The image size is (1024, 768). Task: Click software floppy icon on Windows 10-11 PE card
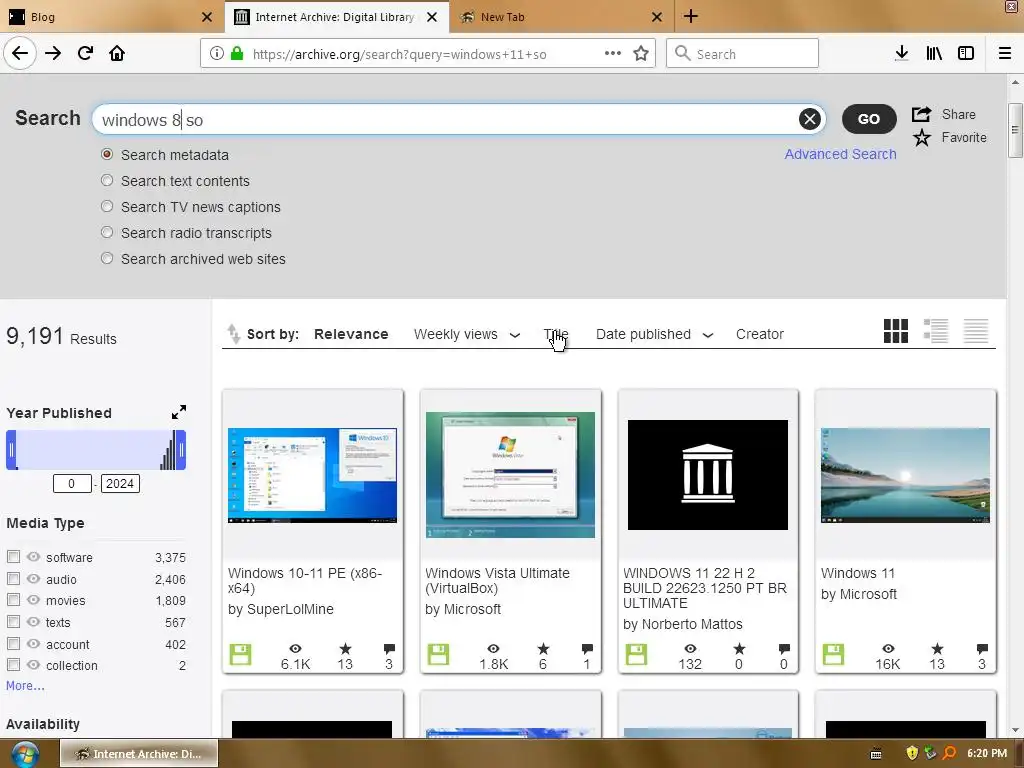[240, 654]
